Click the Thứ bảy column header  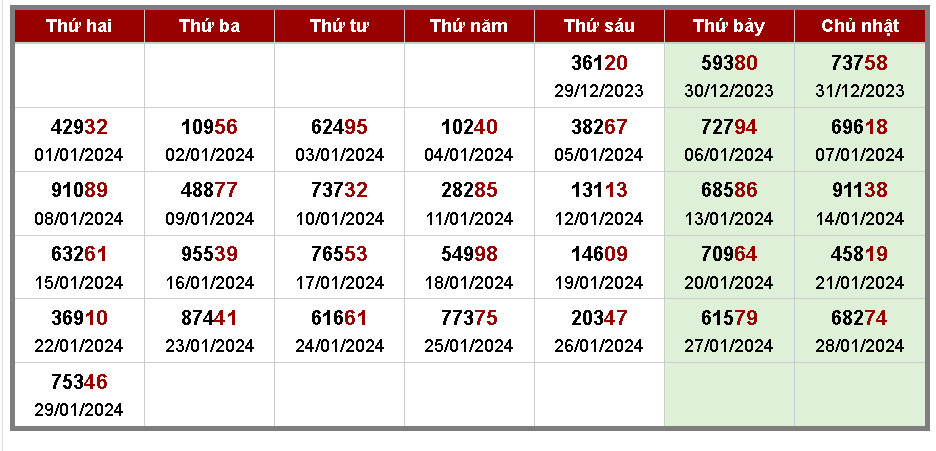(729, 26)
